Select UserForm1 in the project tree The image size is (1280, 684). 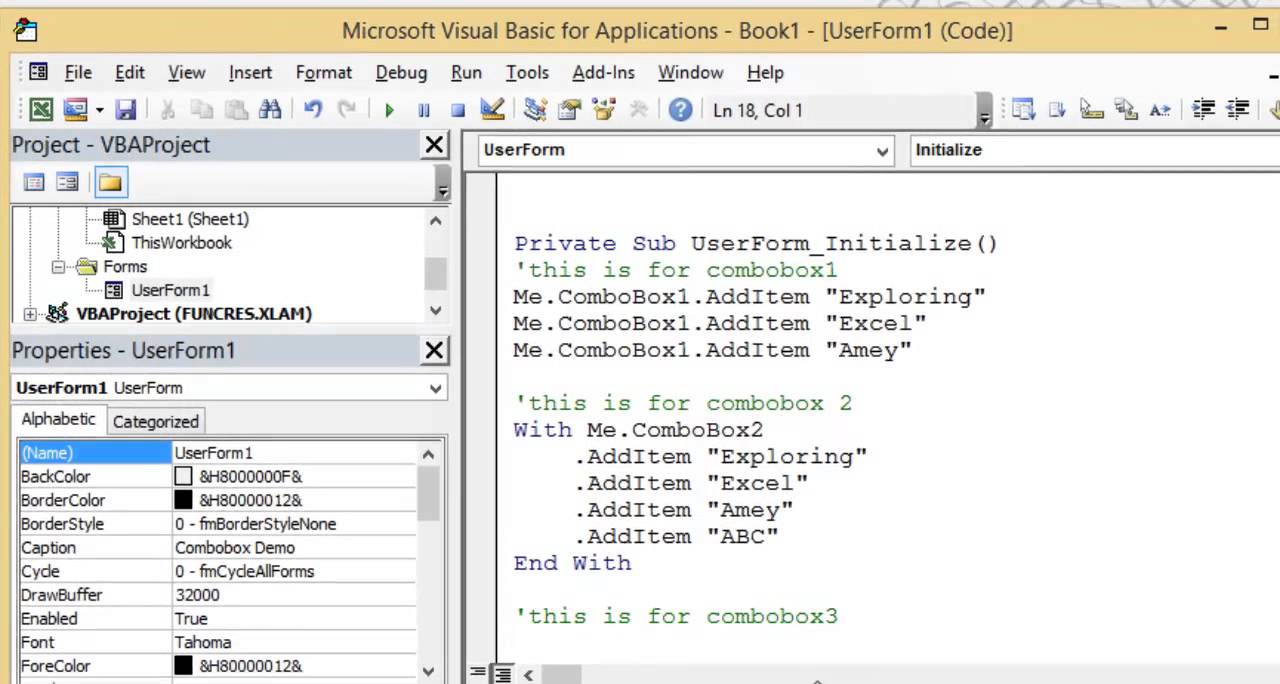(x=170, y=290)
